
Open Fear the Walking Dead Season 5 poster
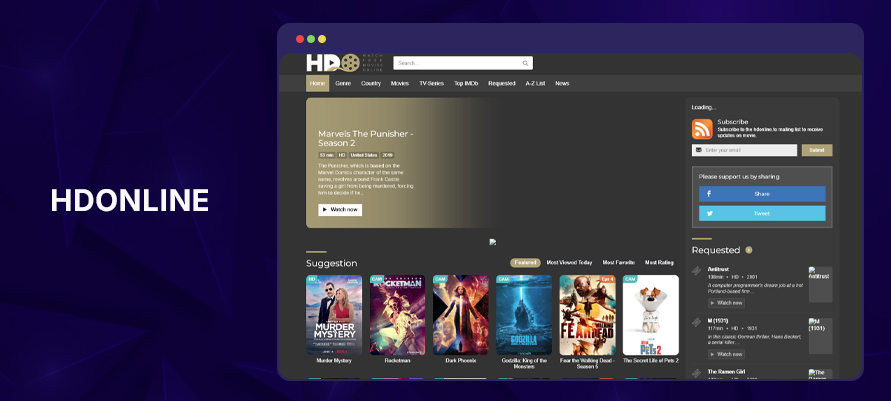coord(588,315)
